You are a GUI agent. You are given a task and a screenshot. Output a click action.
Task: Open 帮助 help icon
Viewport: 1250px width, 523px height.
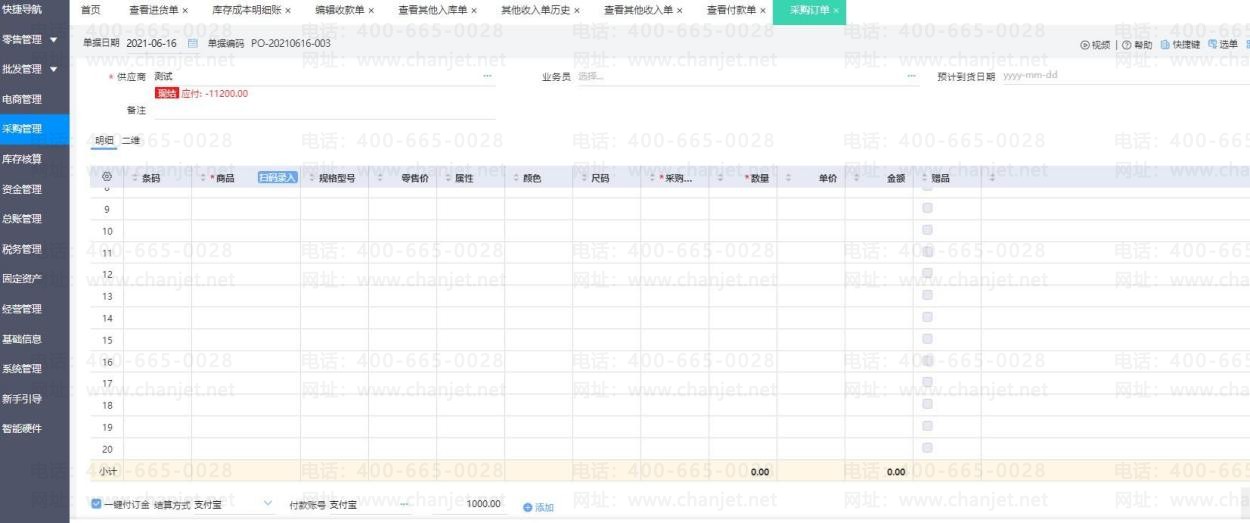coord(1126,45)
